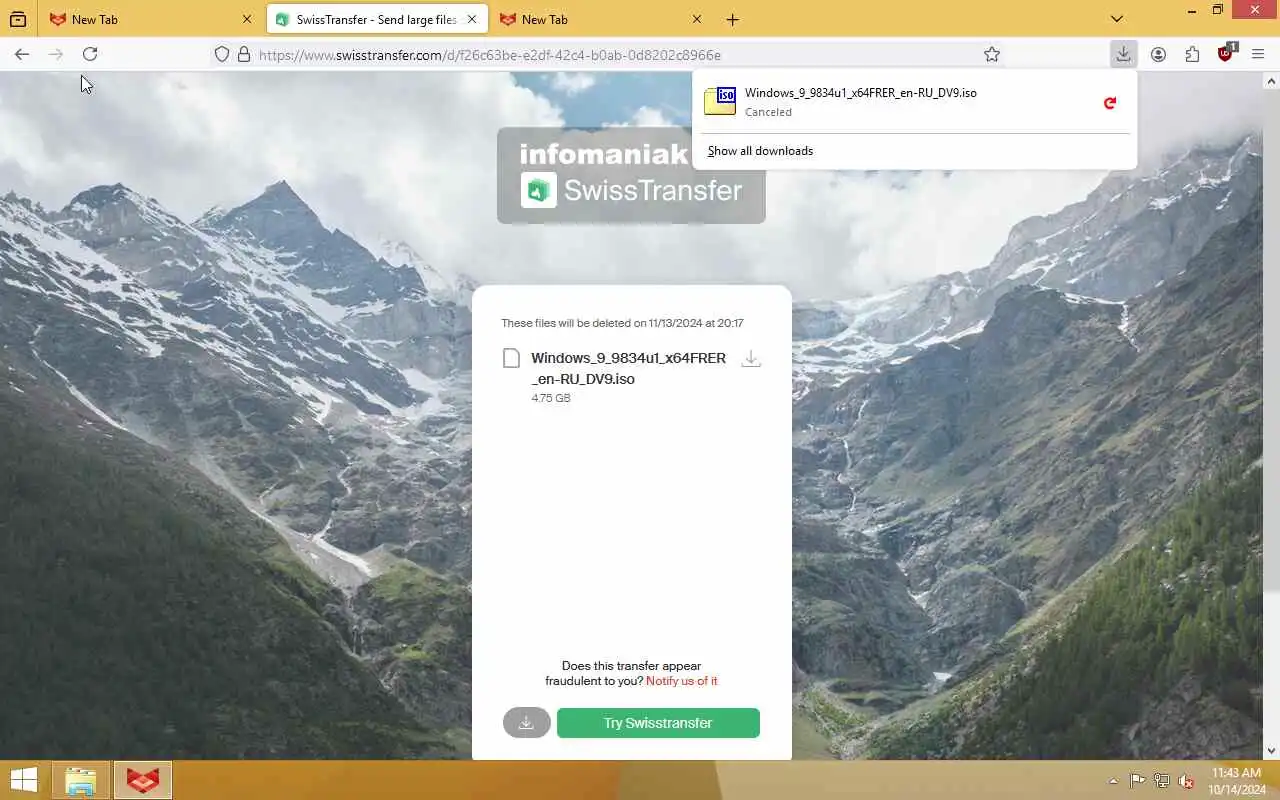Image resolution: width=1280 pixels, height=800 pixels.
Task: Click Show all downloads
Action: click(x=760, y=151)
